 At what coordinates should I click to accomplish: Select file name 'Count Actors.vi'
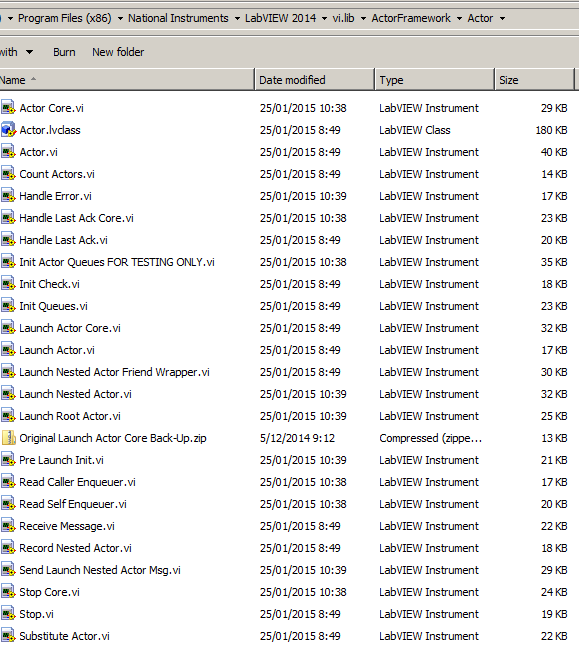click(57, 174)
